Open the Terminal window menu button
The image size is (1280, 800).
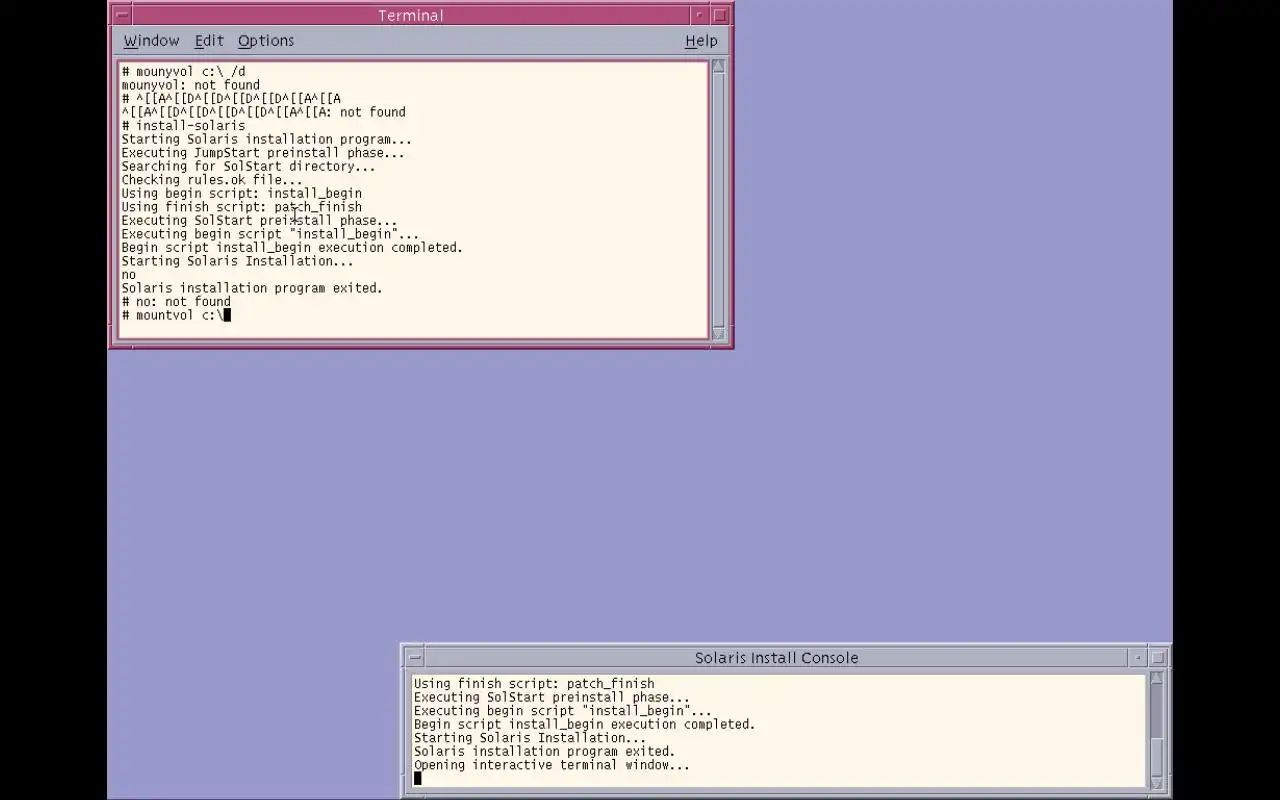click(x=122, y=15)
